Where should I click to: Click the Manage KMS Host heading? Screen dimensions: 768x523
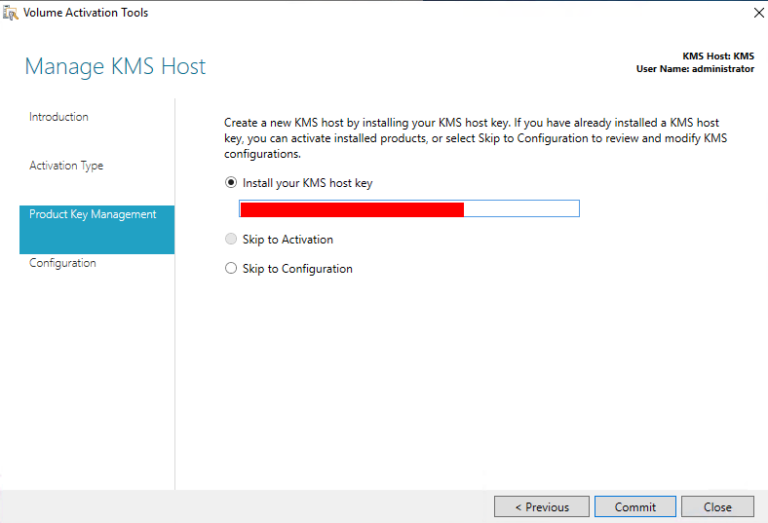point(115,67)
